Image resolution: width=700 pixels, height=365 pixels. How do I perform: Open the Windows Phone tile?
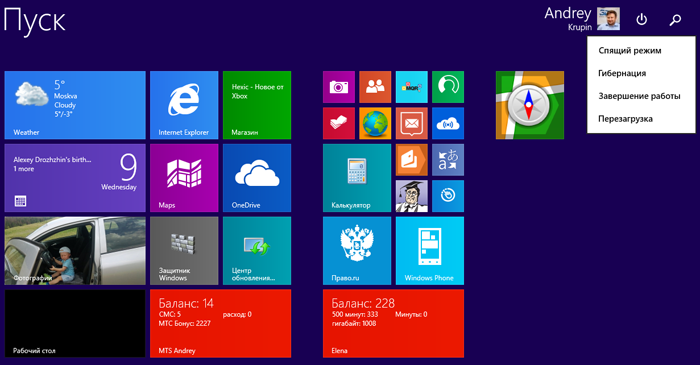(429, 251)
